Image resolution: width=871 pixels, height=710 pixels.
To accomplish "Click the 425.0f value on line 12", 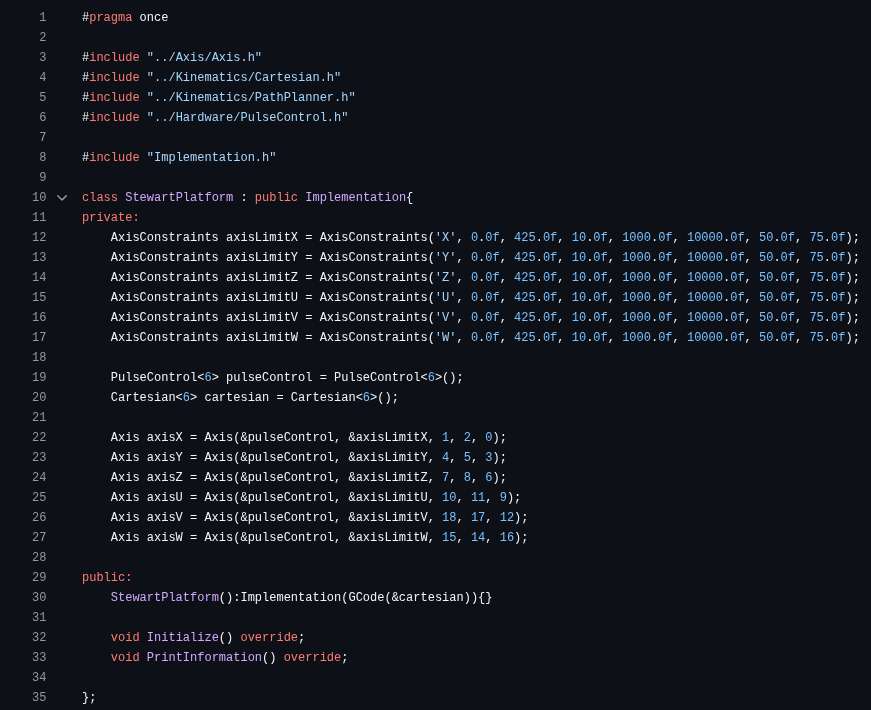I will click(x=535, y=237).
